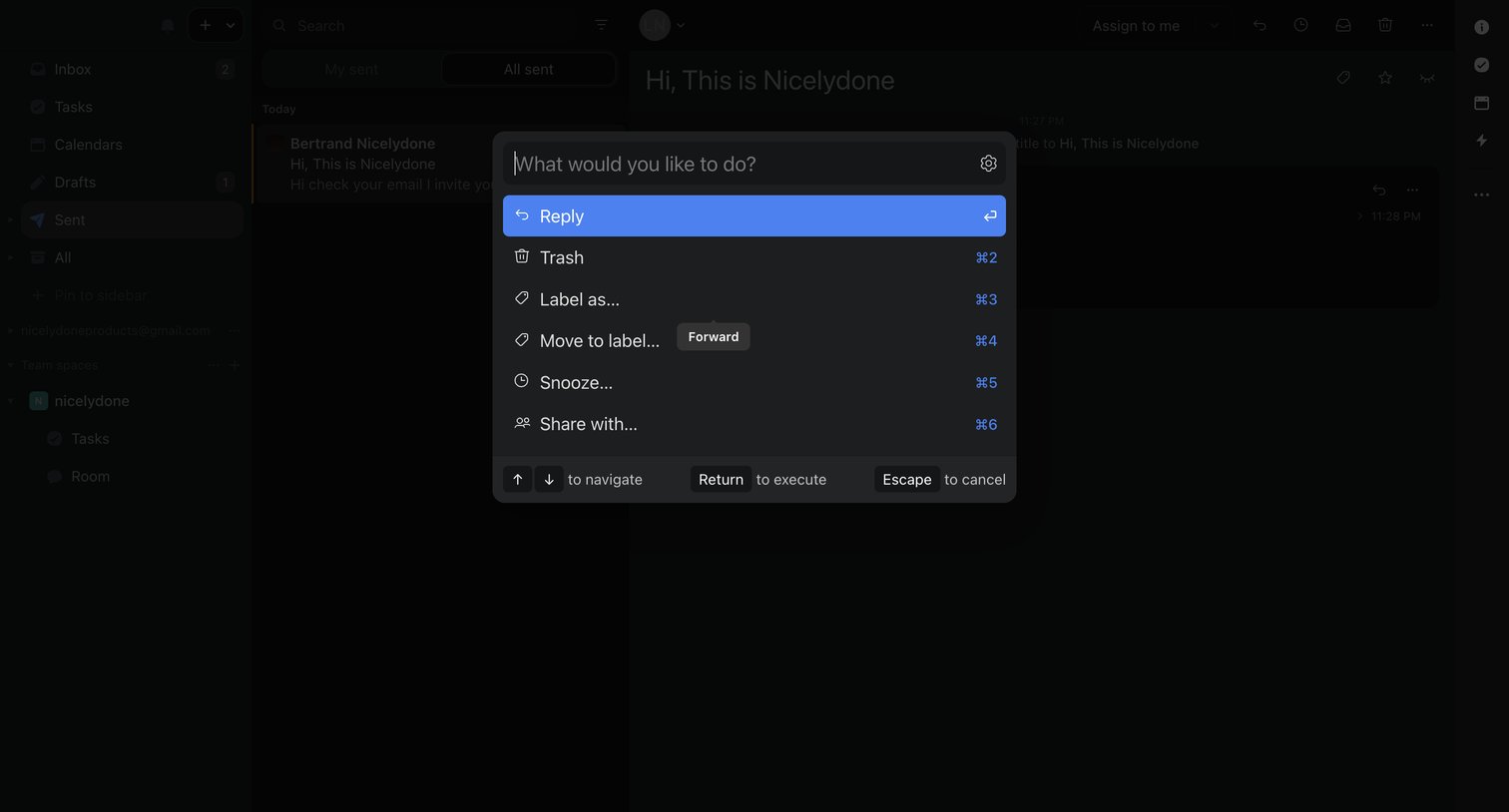1509x812 pixels.
Task: Open Inbox in the sidebar
Action: coord(132,69)
